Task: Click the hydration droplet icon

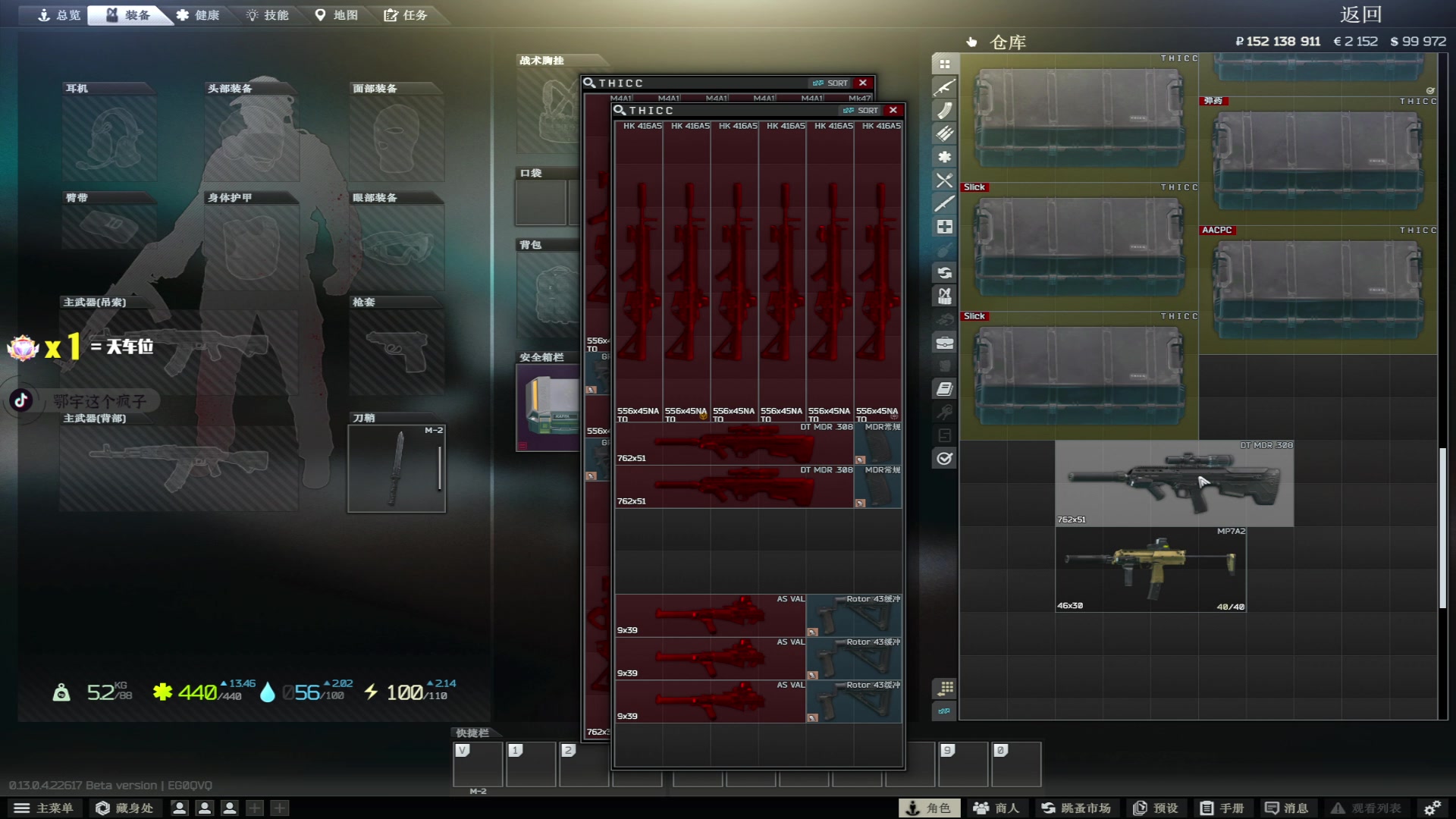Action: tap(267, 692)
